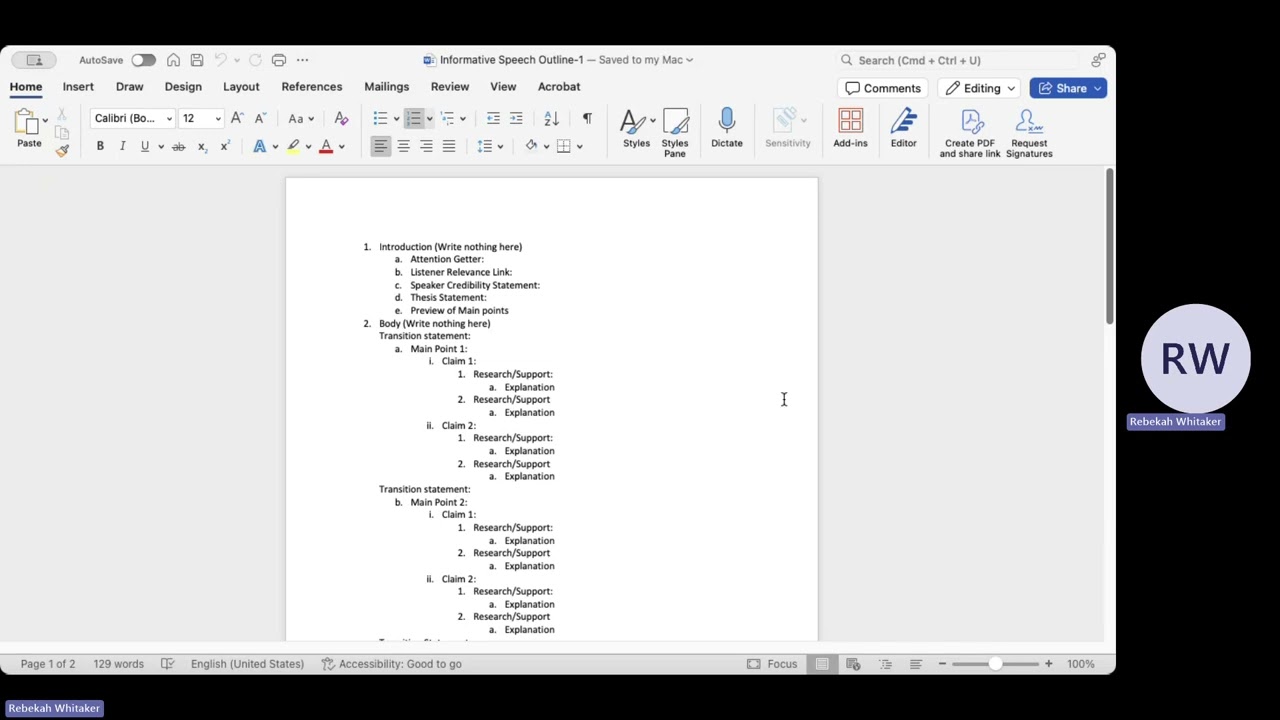Click the 129 words count
This screenshot has height=720, width=1280.
[x=119, y=664]
